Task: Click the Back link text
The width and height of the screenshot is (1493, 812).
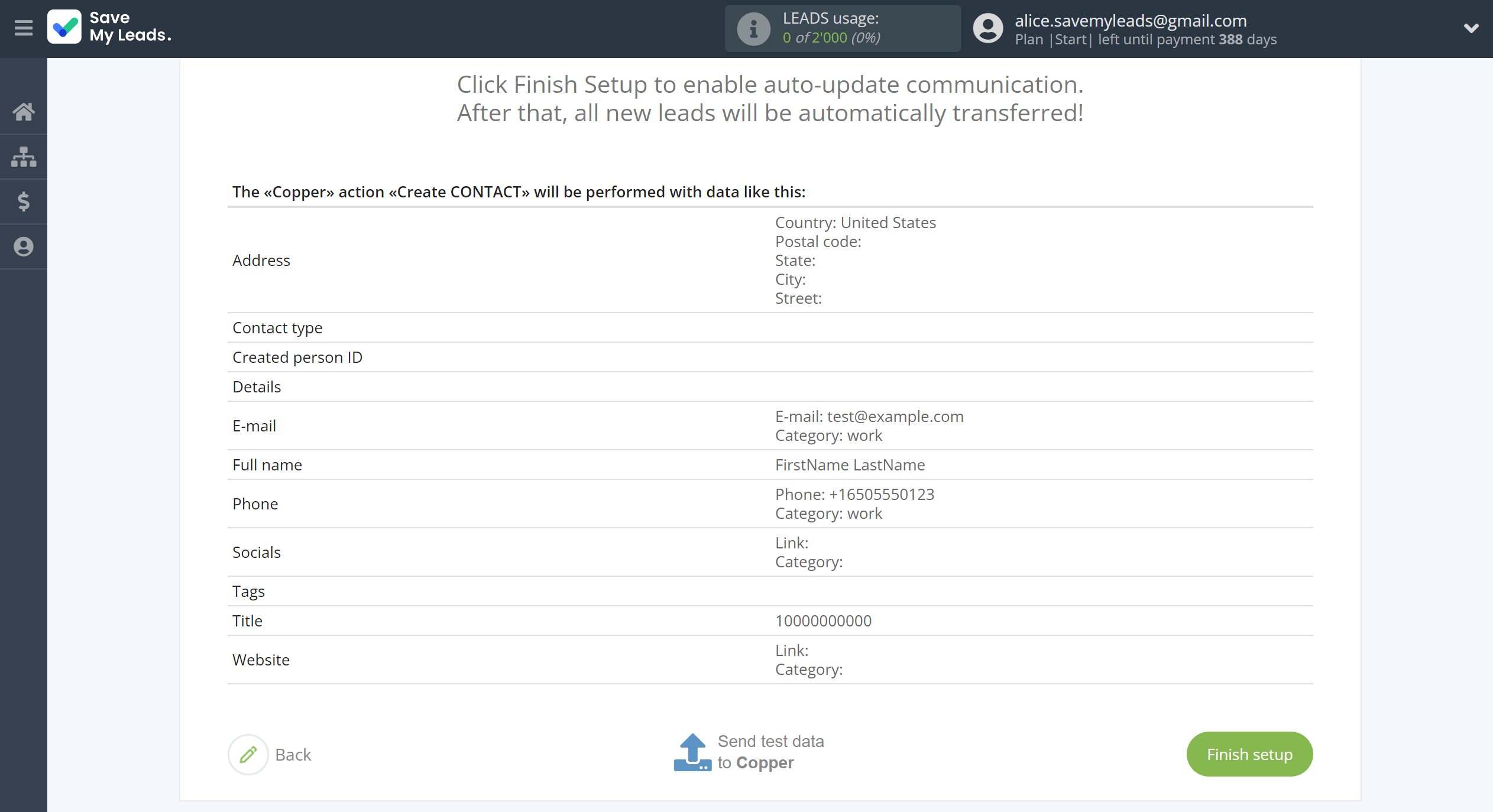Action: click(x=293, y=755)
